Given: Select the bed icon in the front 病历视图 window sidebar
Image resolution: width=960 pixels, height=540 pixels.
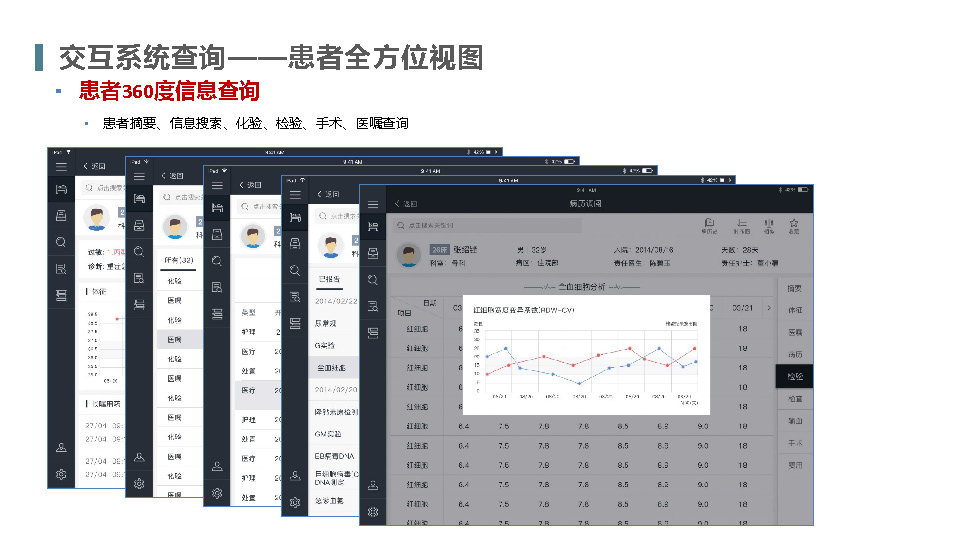Looking at the screenshot, I should coord(373,227).
